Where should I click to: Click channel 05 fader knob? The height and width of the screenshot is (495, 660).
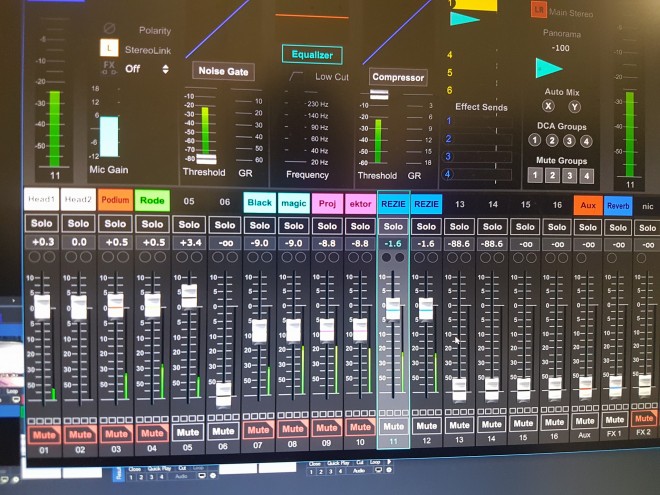(x=189, y=296)
